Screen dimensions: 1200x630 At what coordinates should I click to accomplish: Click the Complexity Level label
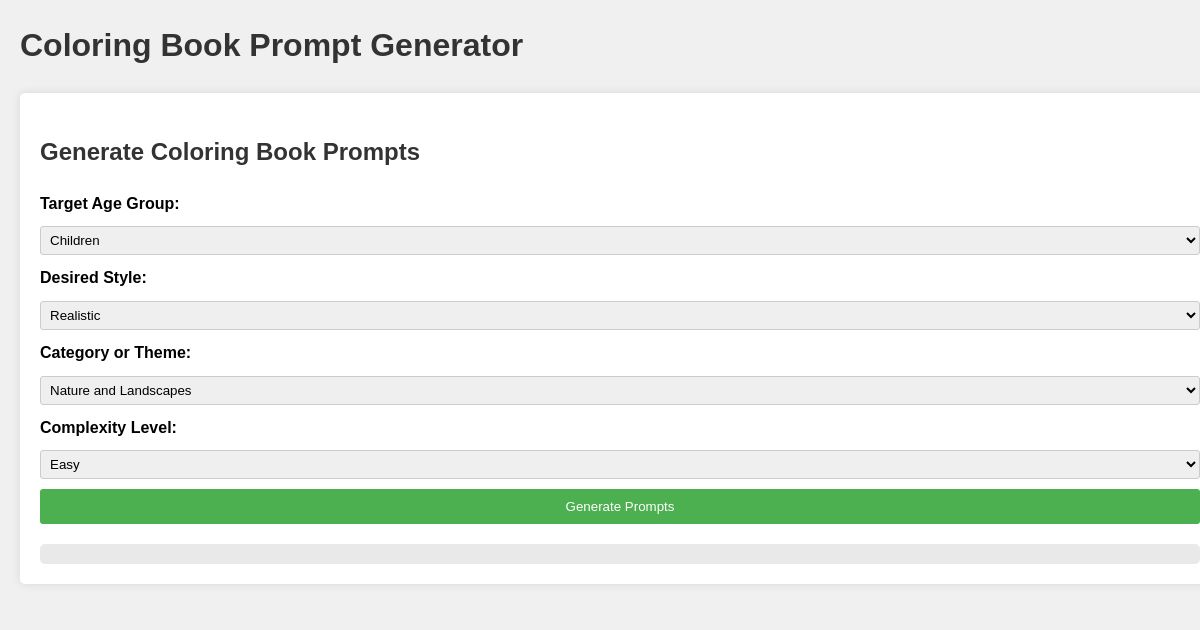coord(108,428)
